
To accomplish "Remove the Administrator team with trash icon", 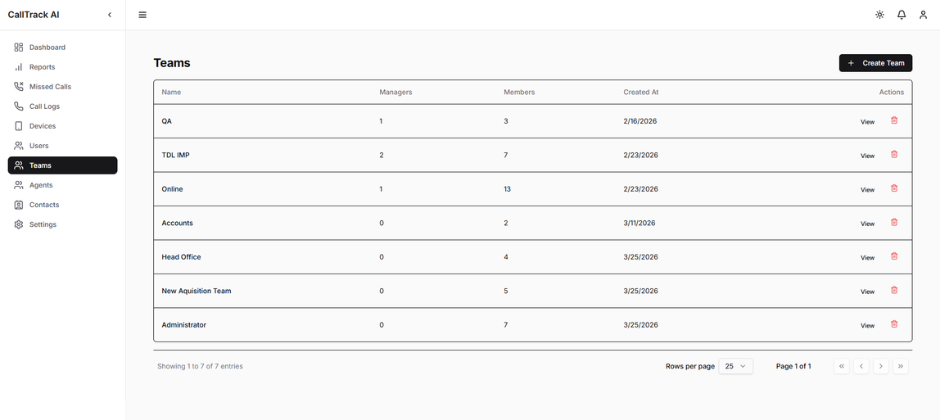I will pyautogui.click(x=894, y=325).
